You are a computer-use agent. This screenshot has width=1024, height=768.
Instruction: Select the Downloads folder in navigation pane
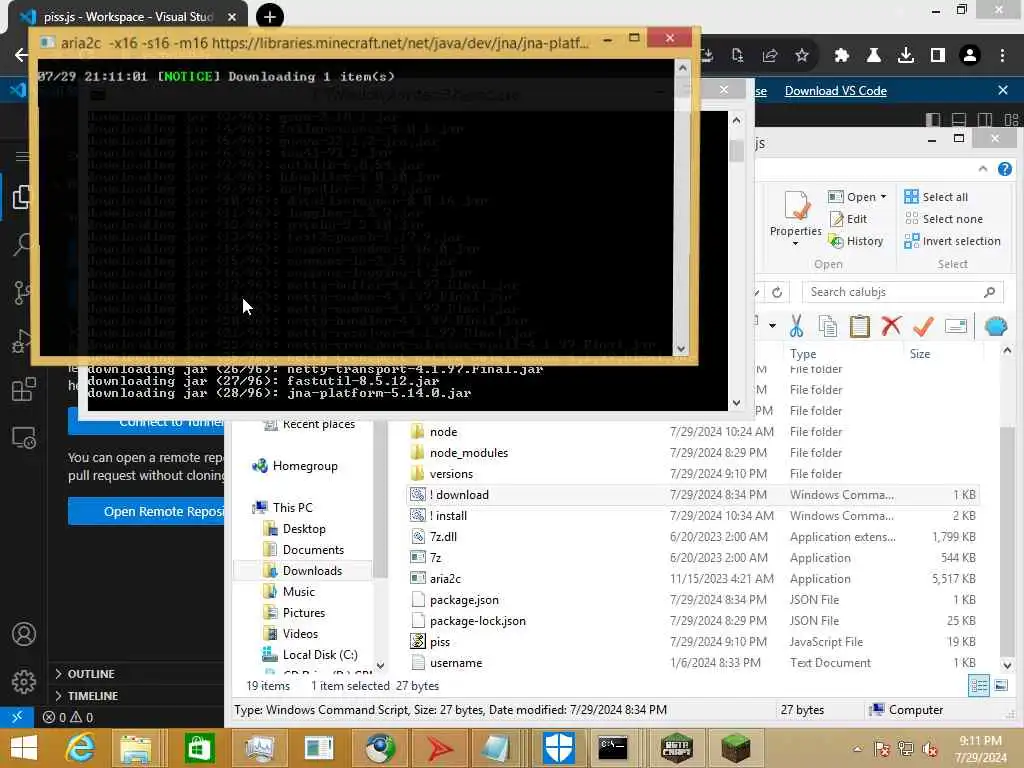312,571
